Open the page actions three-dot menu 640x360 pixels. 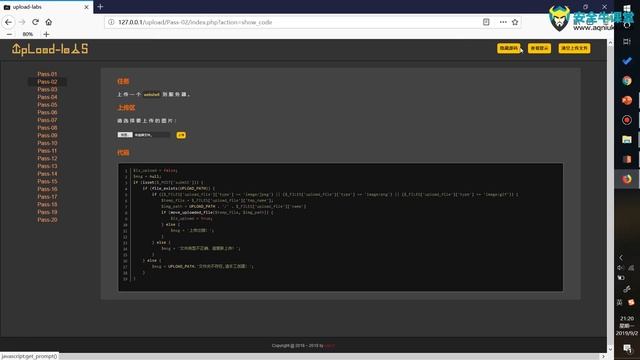tap(503, 22)
